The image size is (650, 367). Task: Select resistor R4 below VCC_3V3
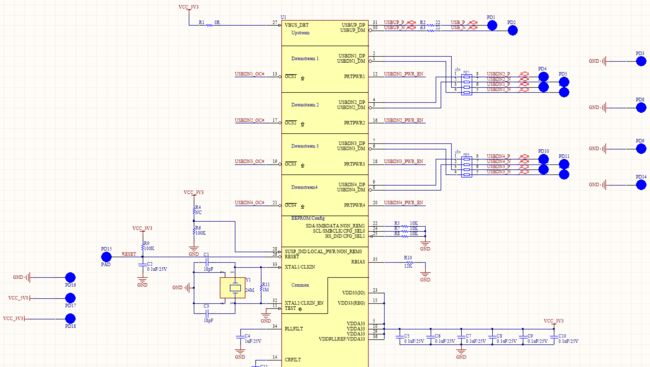pos(194,211)
